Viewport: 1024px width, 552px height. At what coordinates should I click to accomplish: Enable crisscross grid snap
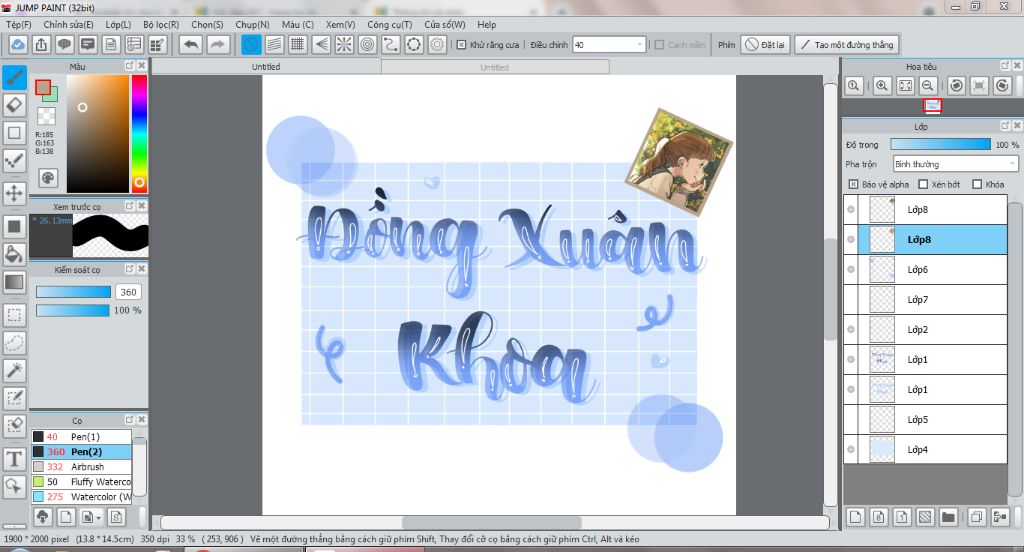[298, 44]
